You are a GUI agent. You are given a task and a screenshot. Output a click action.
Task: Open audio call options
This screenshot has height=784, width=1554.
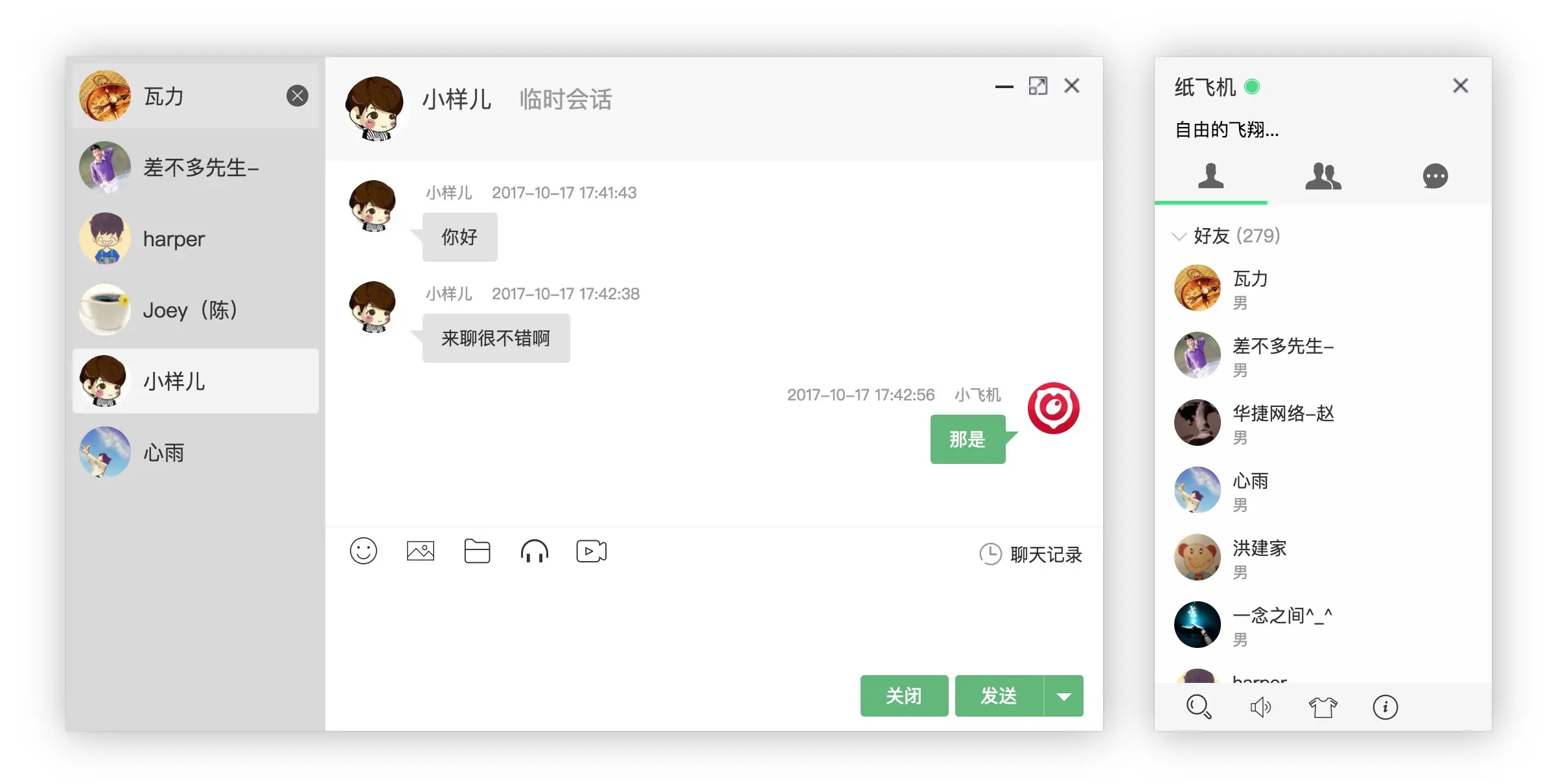535,551
